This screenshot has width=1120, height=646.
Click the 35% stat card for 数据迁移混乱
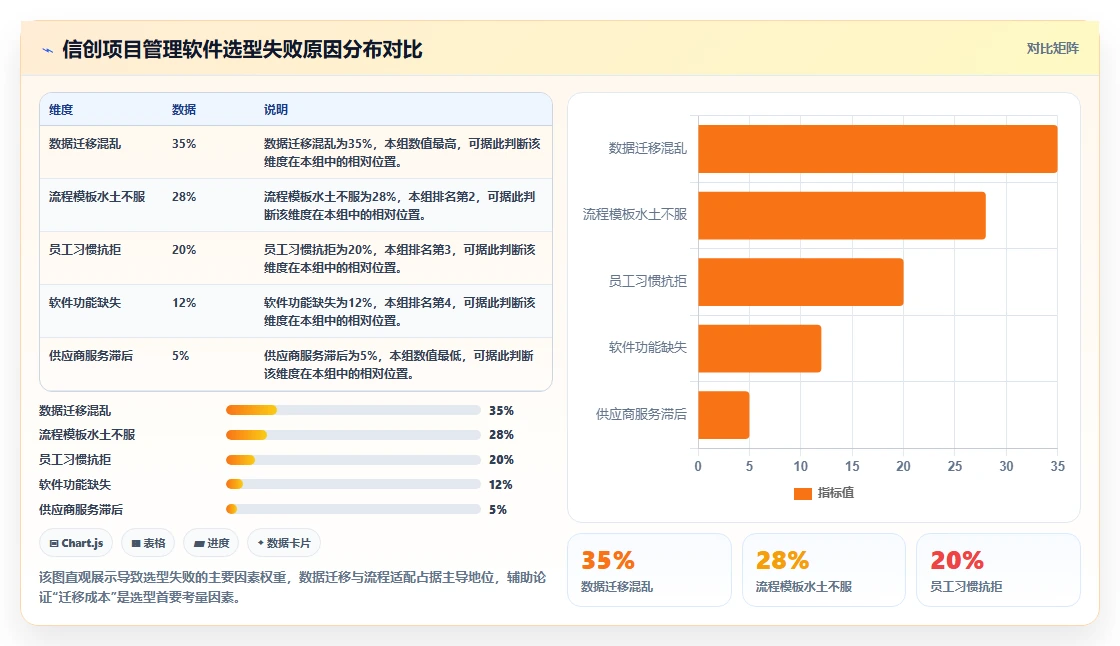(649, 570)
